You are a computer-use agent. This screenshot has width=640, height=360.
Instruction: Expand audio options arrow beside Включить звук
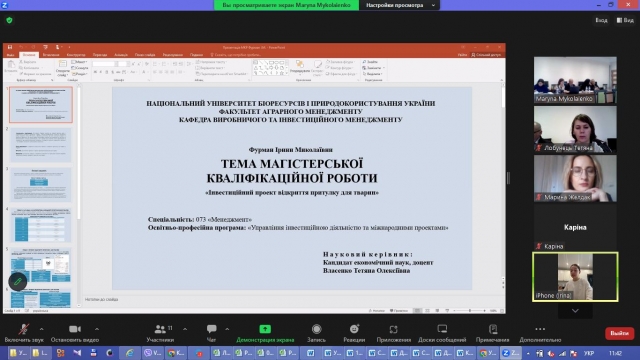point(41,329)
